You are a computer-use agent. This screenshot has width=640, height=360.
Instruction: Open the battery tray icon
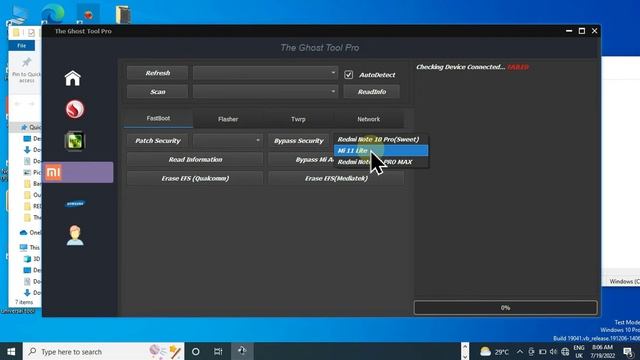[x=542, y=351]
